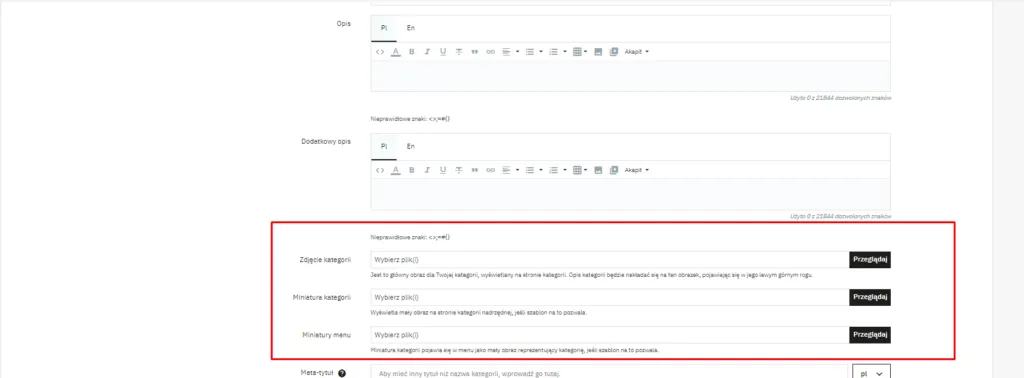
Task: Browse file for Miniatury menu
Action: pos(870,335)
